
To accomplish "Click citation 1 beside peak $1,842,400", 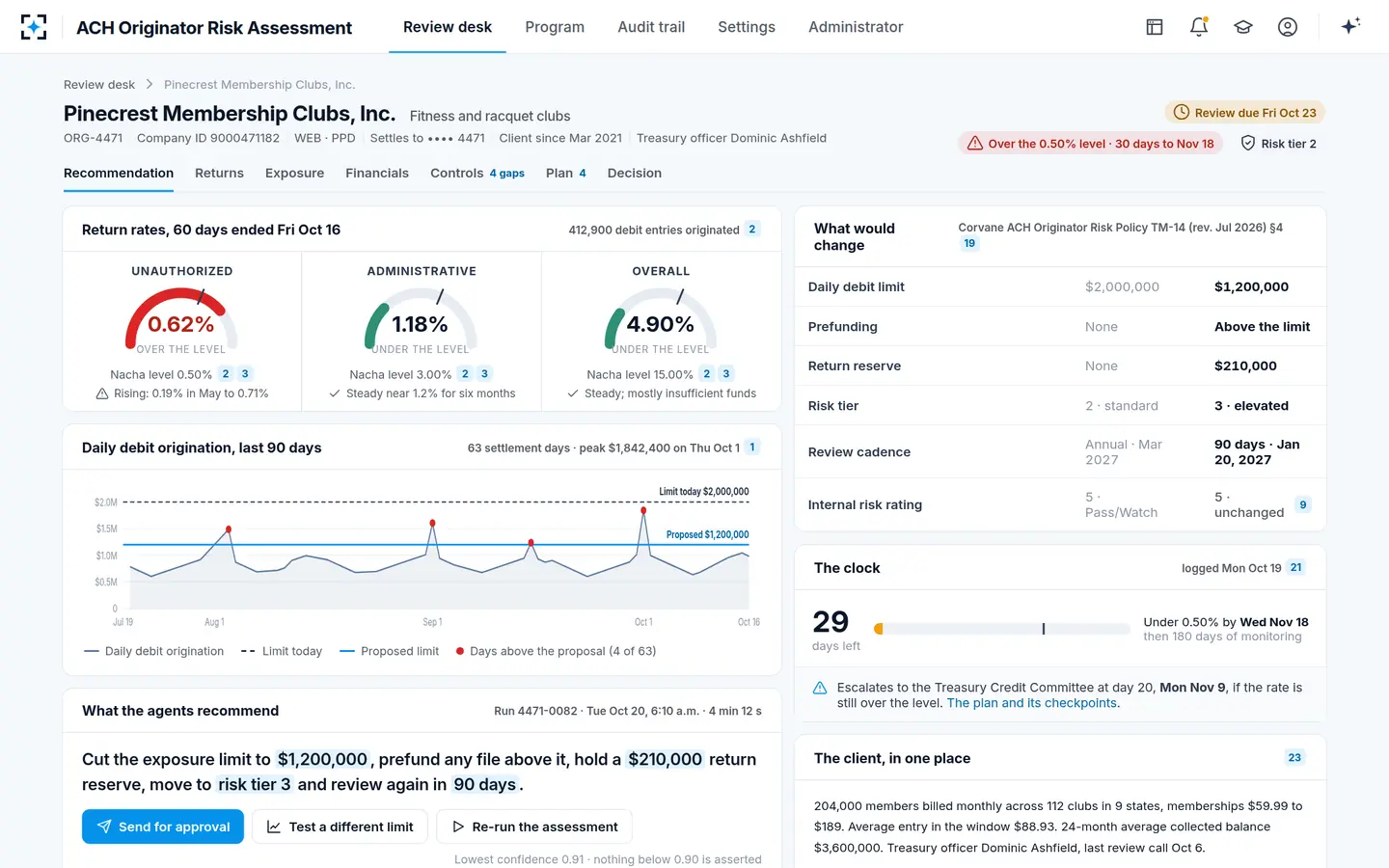I will tap(752, 448).
